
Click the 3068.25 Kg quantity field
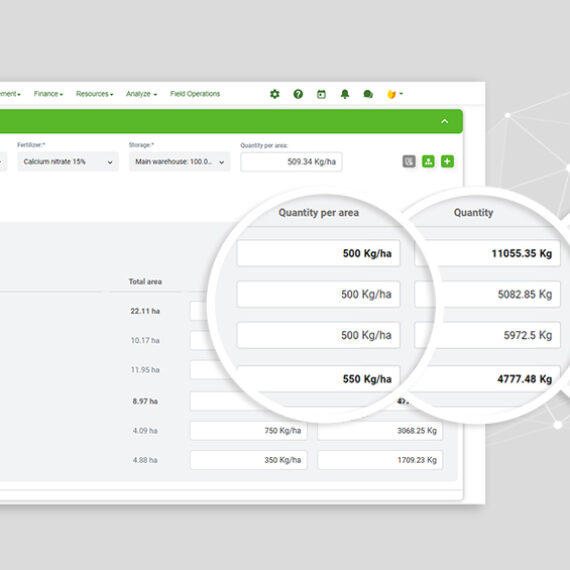(380, 431)
